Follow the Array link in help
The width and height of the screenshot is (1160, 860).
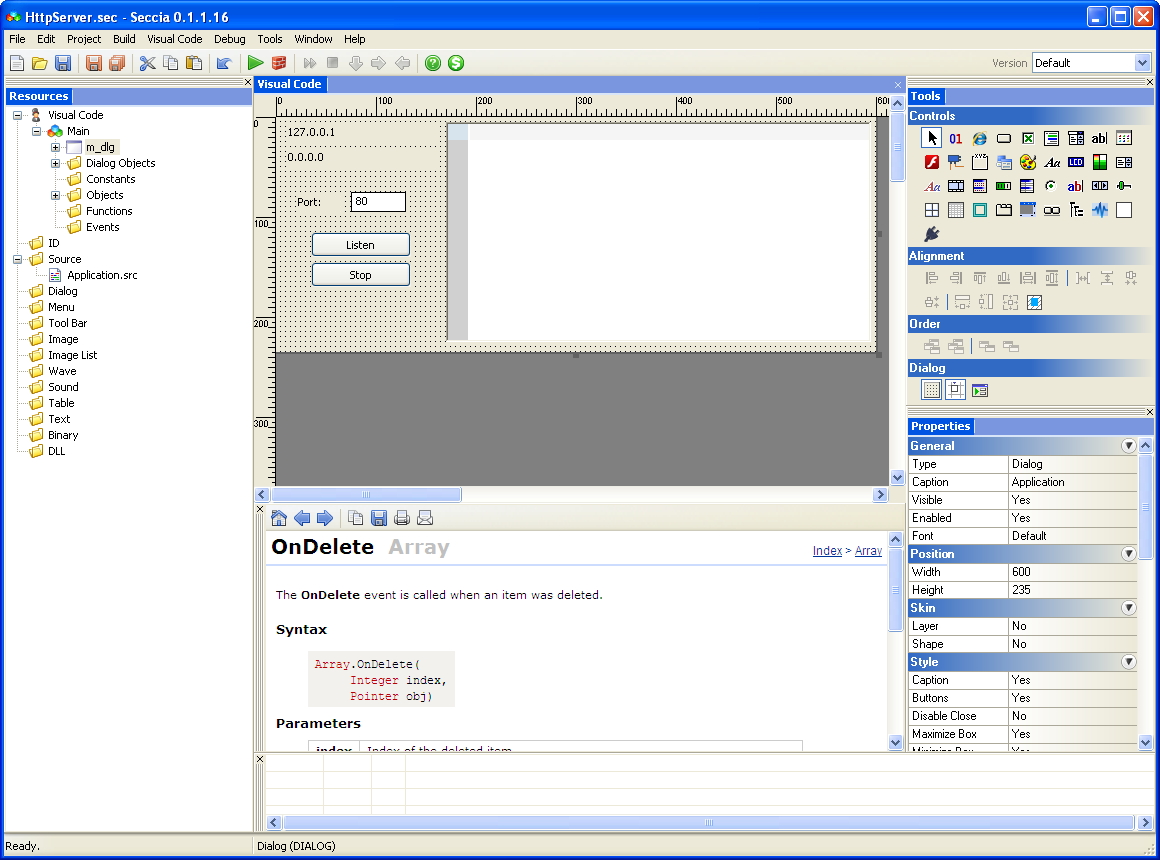869,551
